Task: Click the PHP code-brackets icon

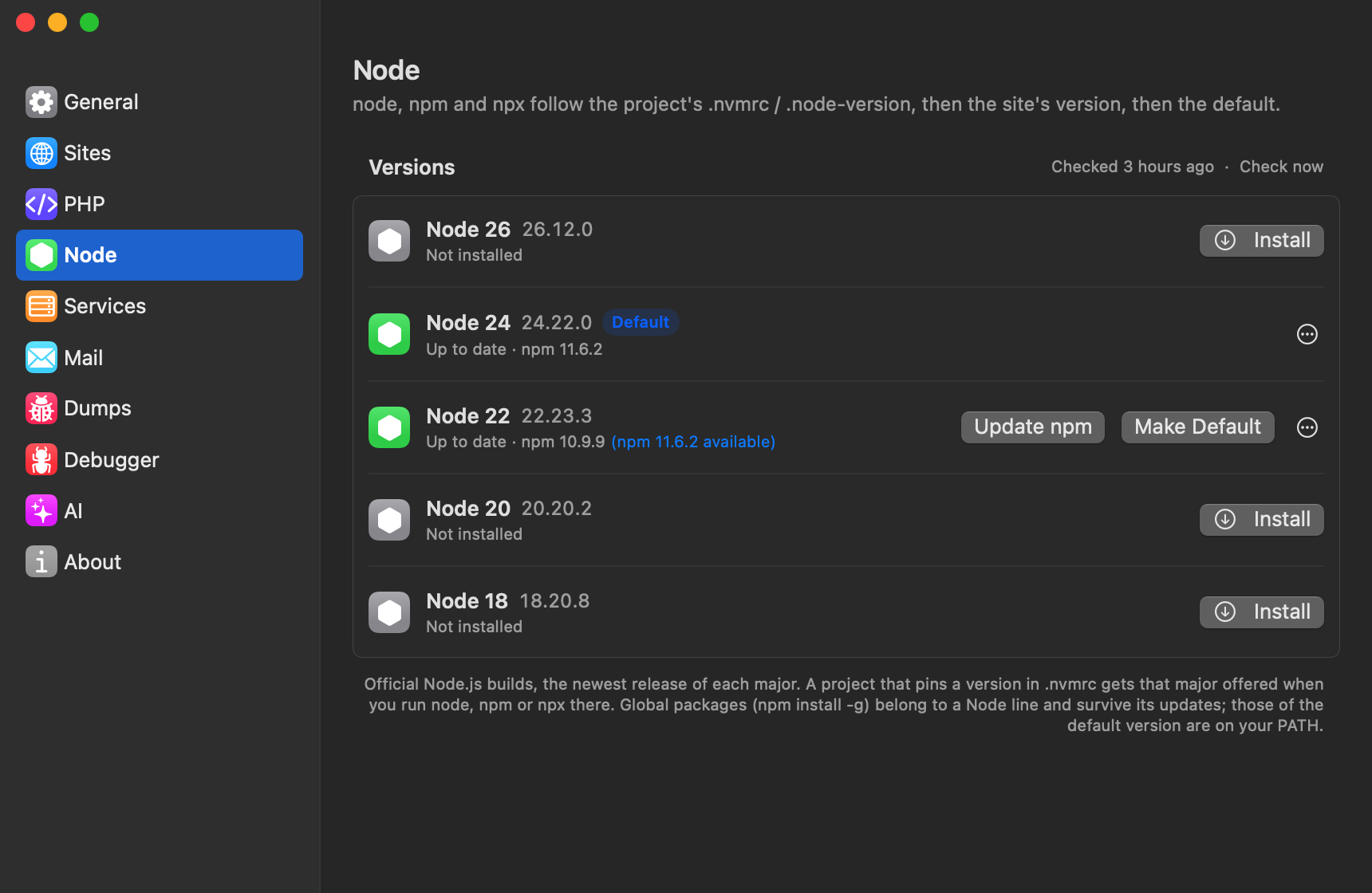Action: coord(41,204)
